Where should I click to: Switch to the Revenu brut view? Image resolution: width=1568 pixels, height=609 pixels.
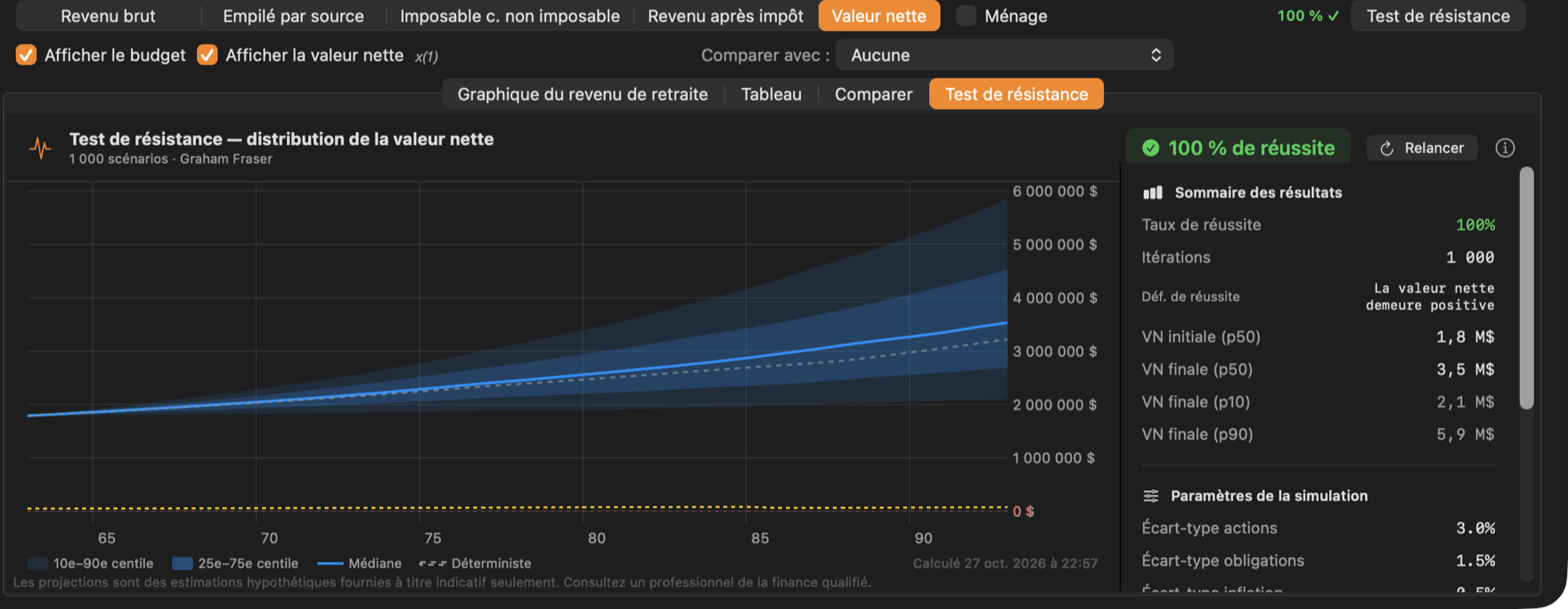click(108, 16)
